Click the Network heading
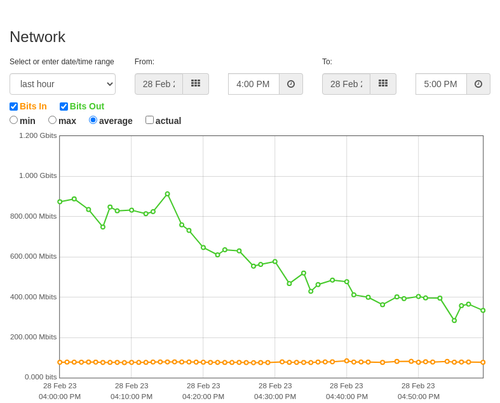Viewport: 500px width, 403px height. [37, 37]
